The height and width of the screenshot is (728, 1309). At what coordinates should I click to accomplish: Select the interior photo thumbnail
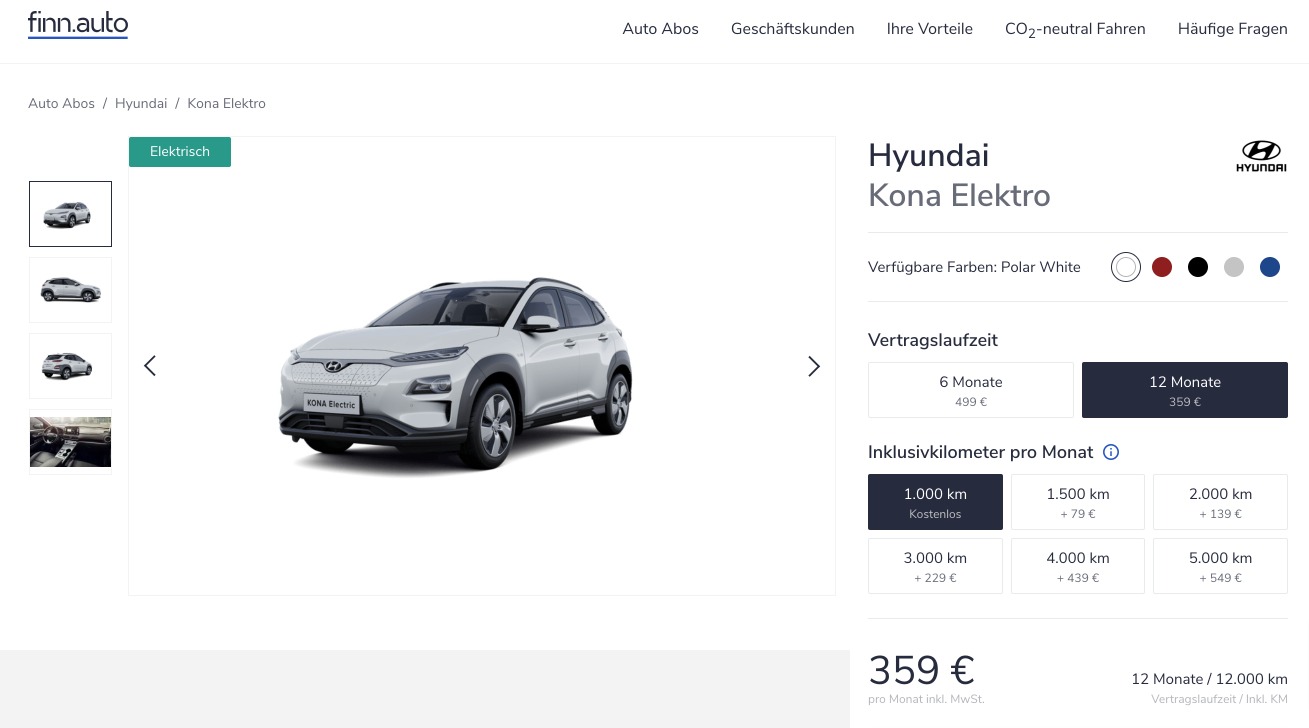tap(70, 442)
